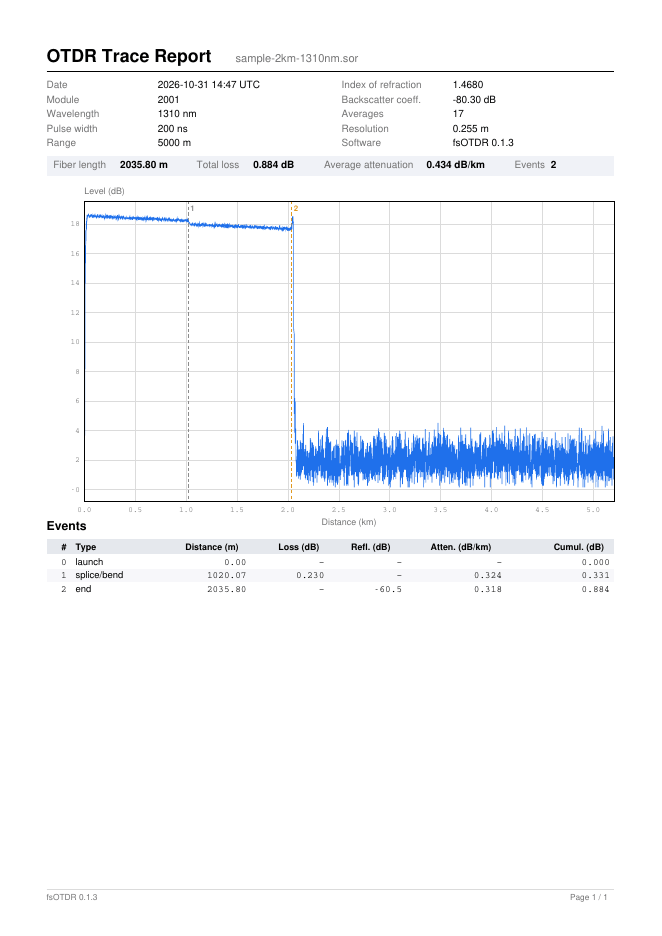Select the file name sample-2km-1310nm.sor
This screenshot has width=662, height=936.
297,58
